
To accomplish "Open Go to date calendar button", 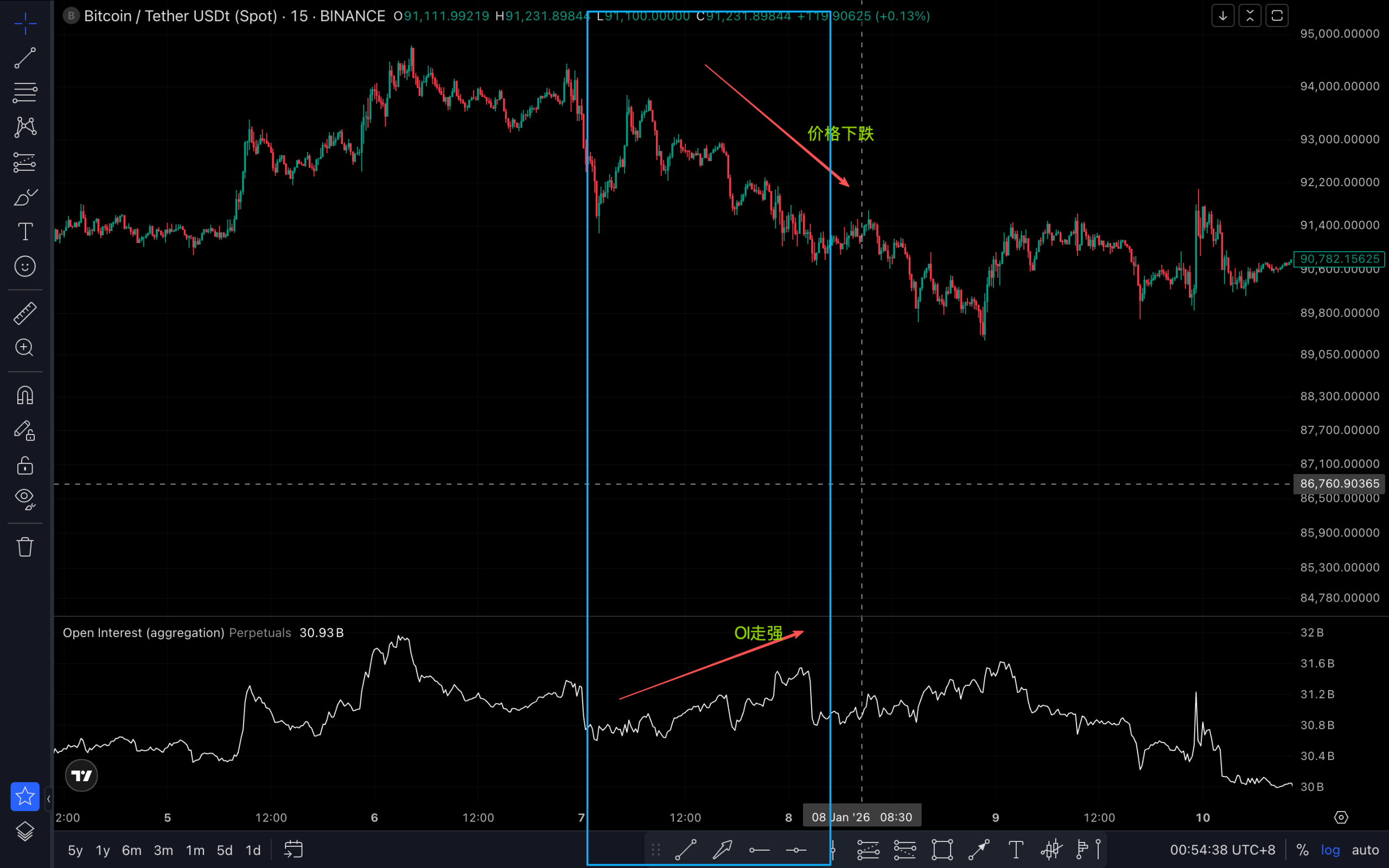I will pos(294,850).
